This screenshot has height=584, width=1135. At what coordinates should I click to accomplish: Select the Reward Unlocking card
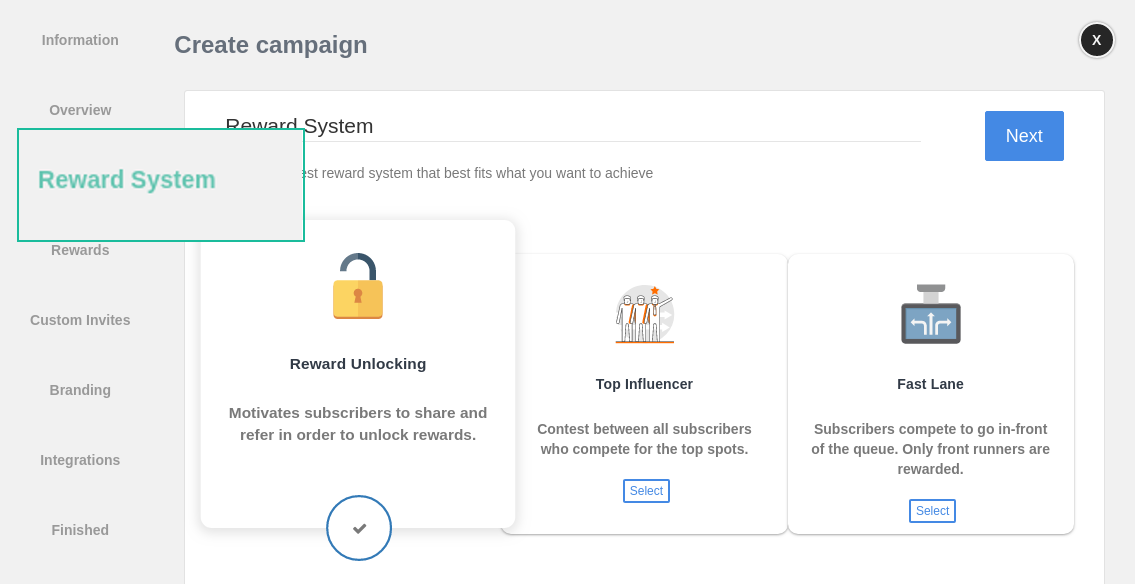357,375
